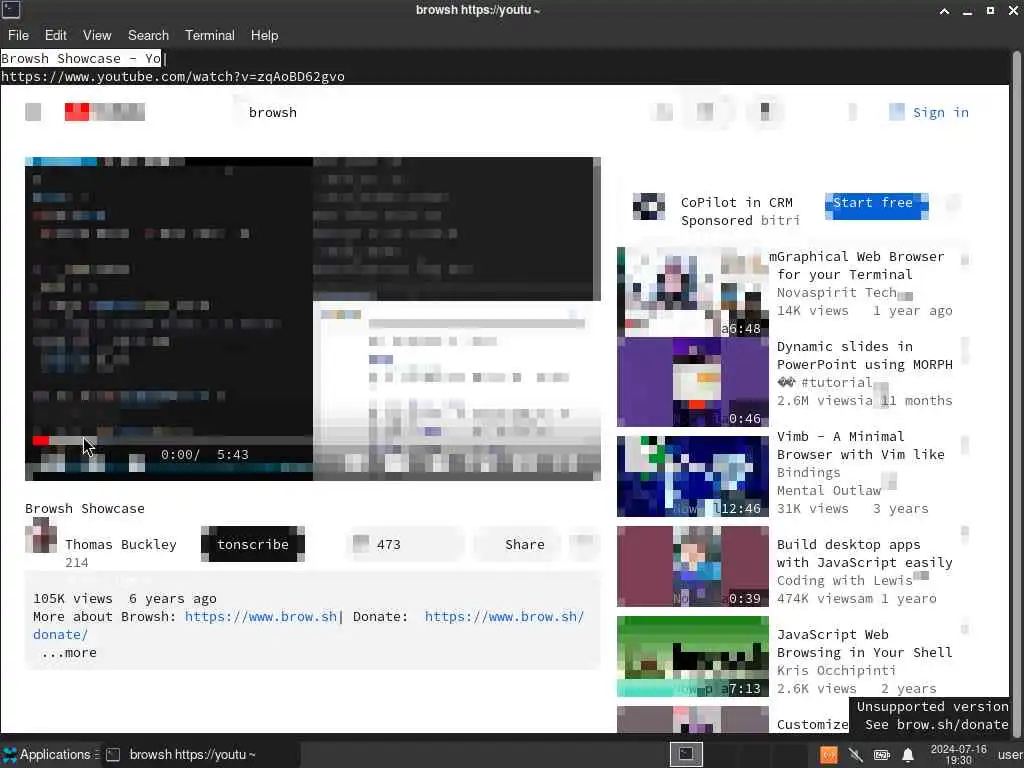Image resolution: width=1024 pixels, height=768 pixels.
Task: Open the Vimb Minimal Browser video thumbnail
Action: click(692, 476)
